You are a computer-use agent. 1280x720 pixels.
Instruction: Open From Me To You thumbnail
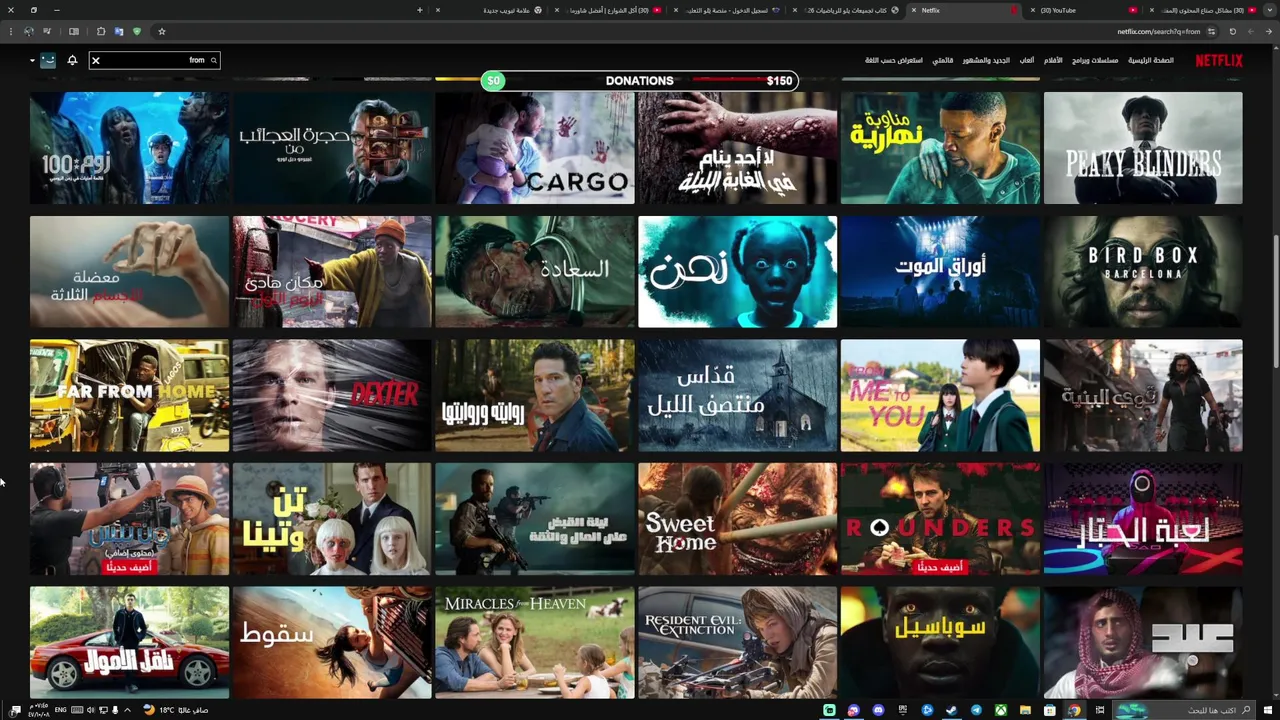click(x=940, y=395)
